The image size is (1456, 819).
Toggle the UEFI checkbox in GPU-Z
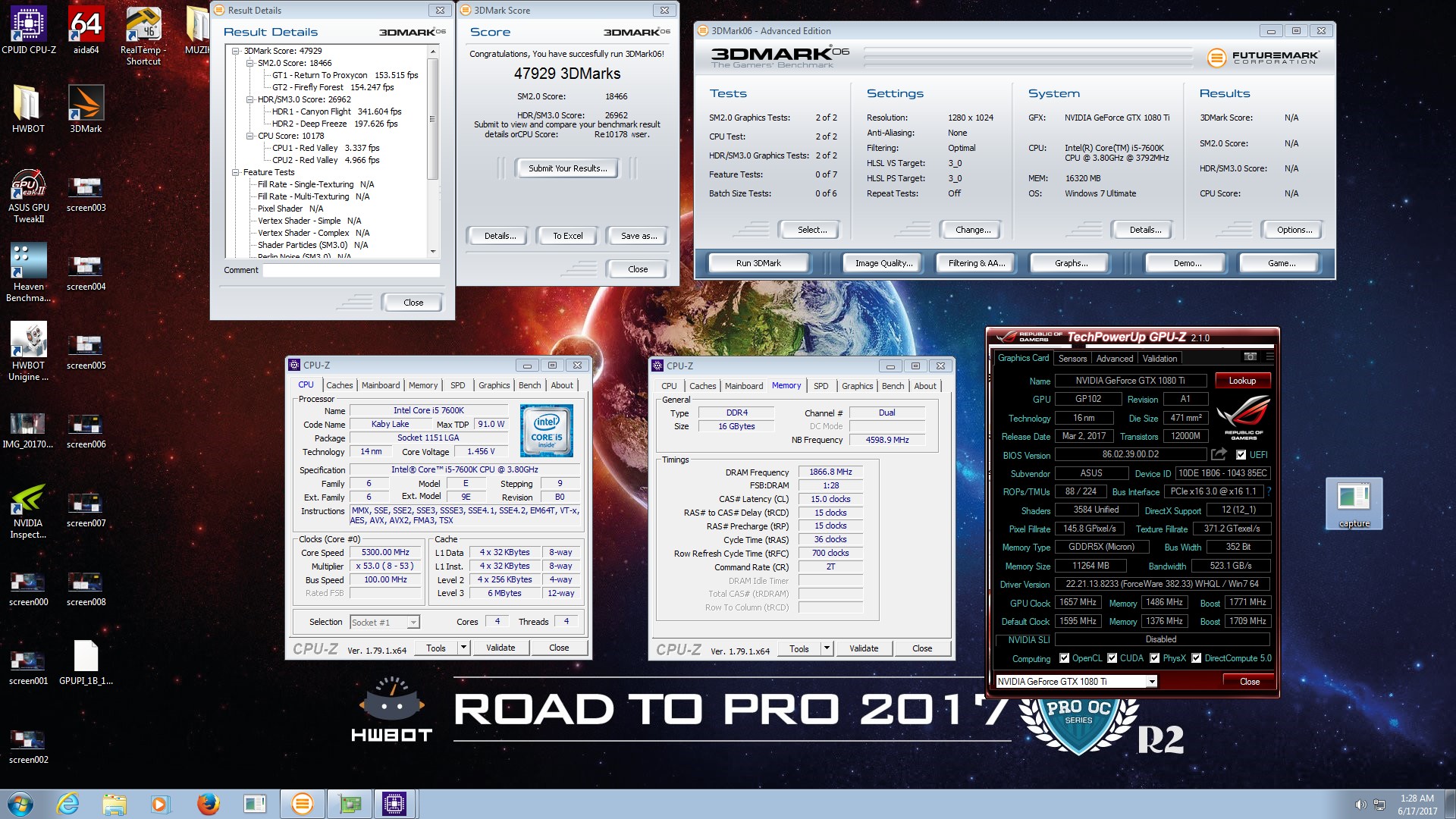coord(1241,455)
